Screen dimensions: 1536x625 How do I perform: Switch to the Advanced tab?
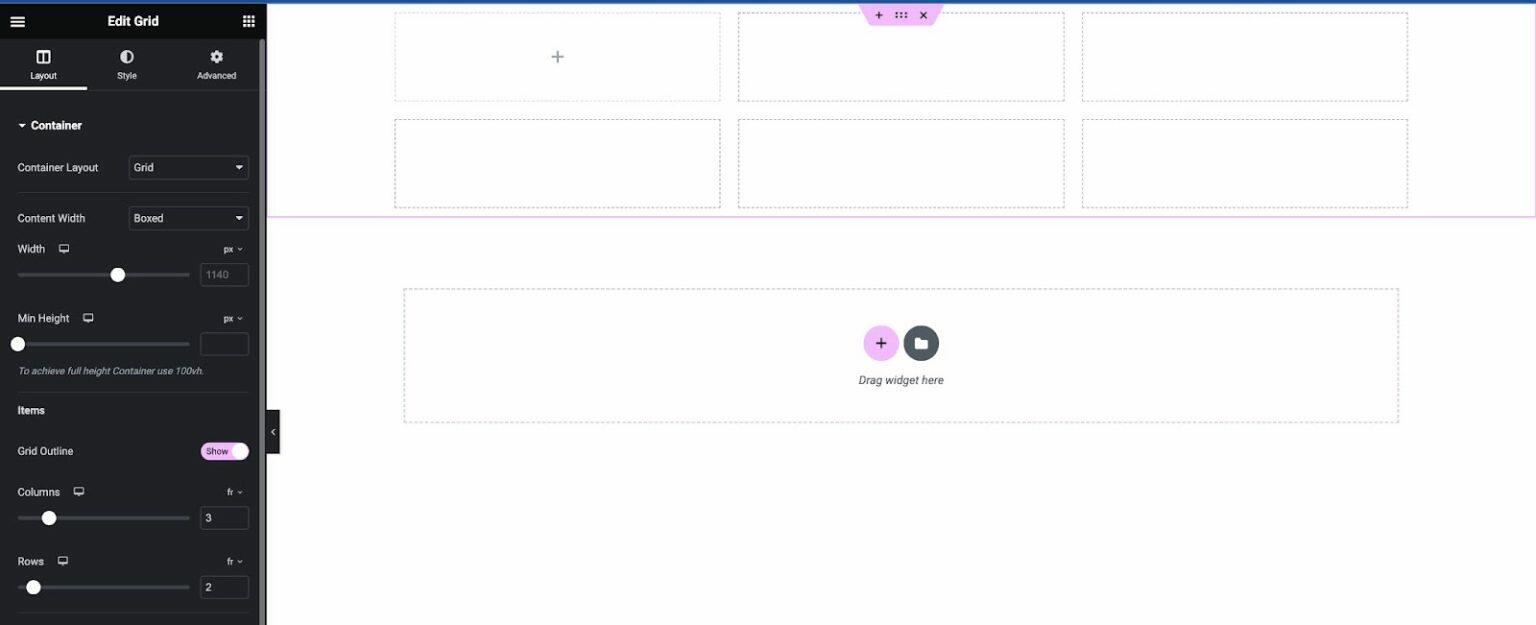point(216,63)
